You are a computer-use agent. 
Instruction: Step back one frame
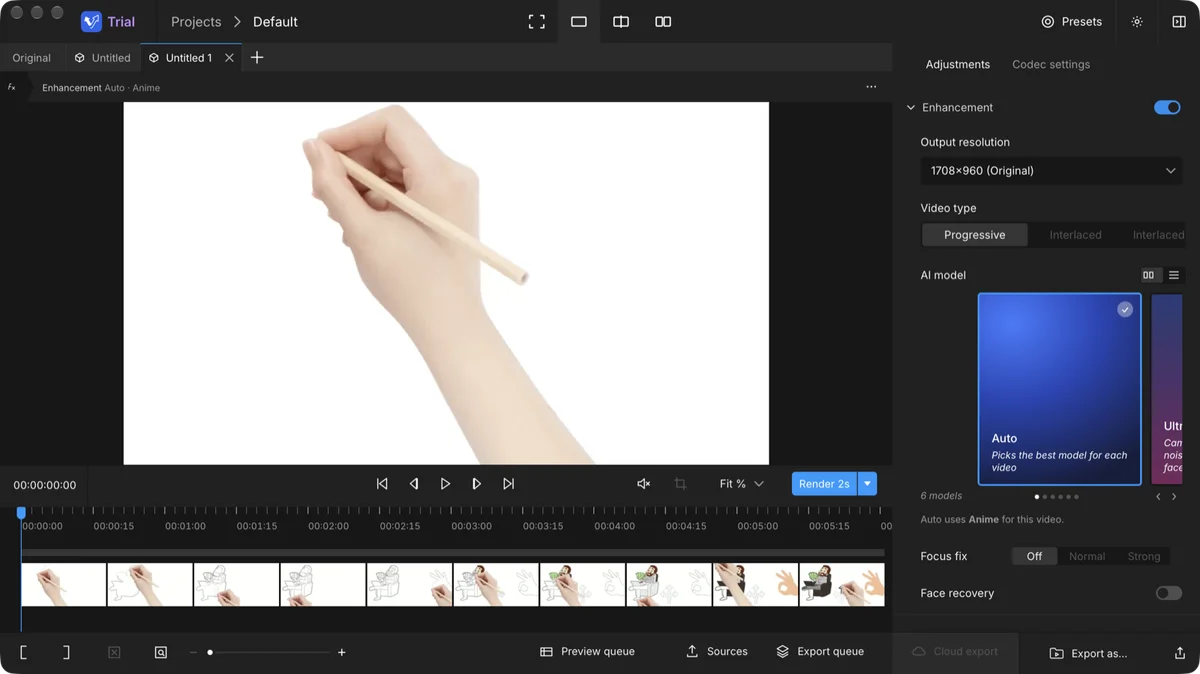414,484
